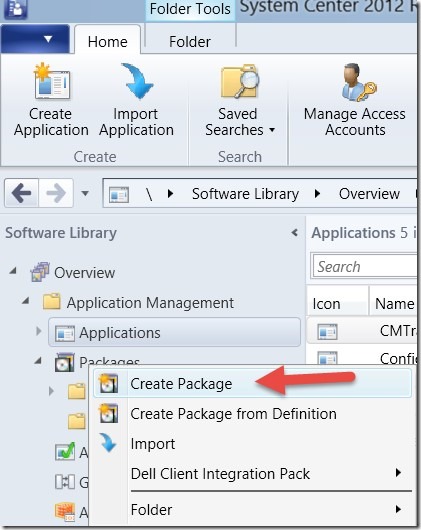Image resolution: width=421 pixels, height=530 pixels.
Task: Select the Home ribbon tab
Action: (107, 40)
